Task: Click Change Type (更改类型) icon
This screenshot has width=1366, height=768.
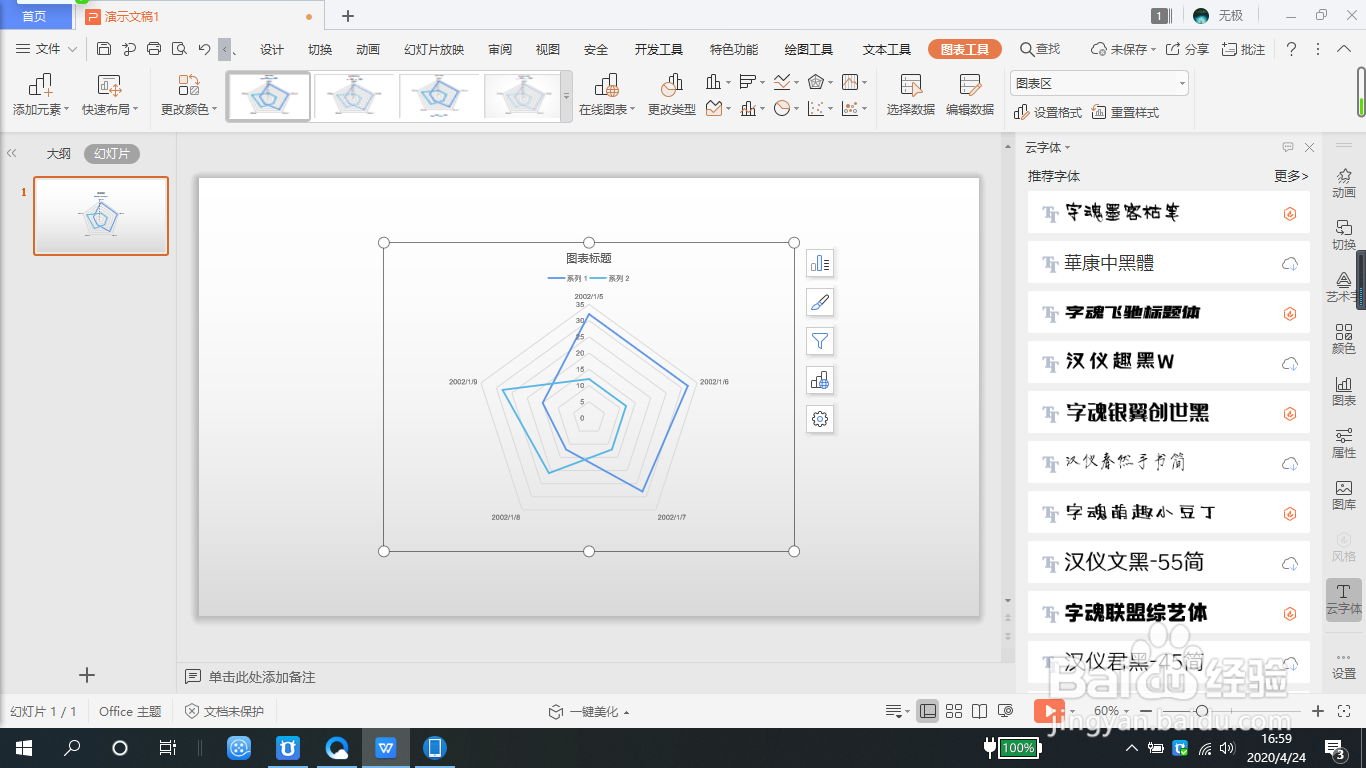Action: (x=672, y=96)
